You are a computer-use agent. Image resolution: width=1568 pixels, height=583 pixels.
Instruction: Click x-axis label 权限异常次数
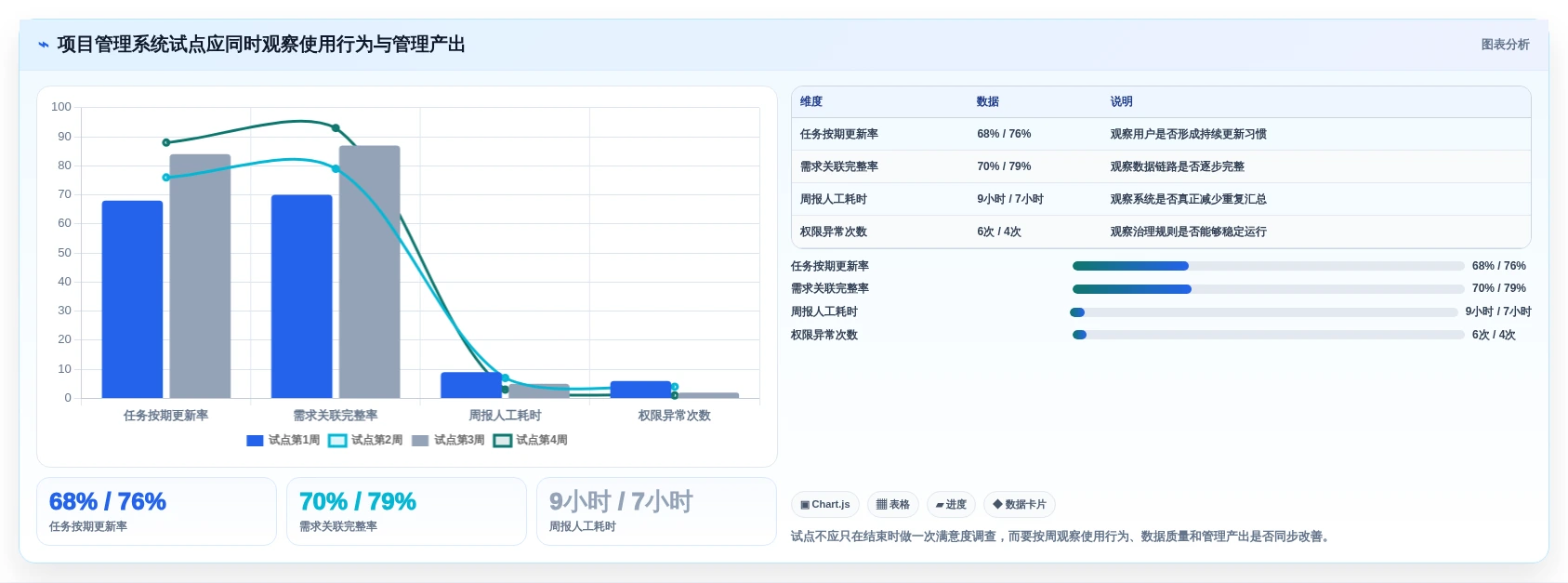[x=674, y=416]
